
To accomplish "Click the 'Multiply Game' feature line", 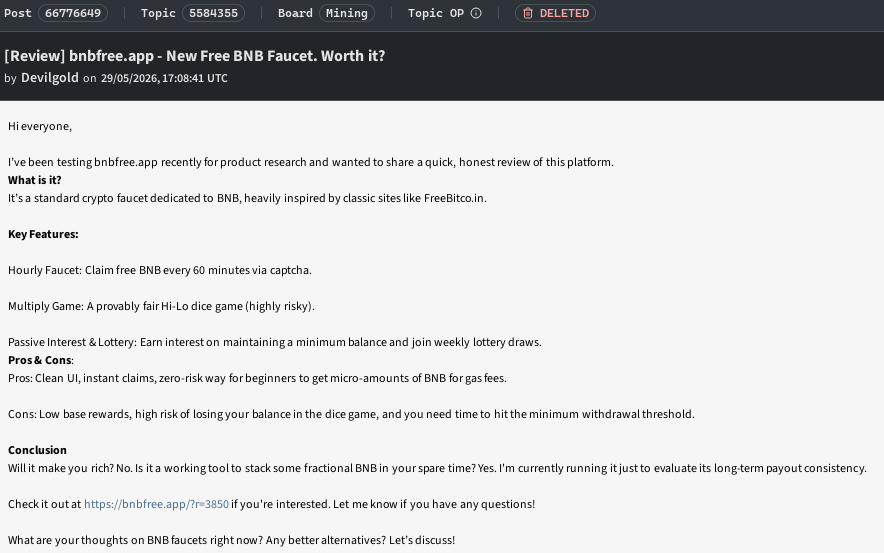I will click(x=161, y=306).
